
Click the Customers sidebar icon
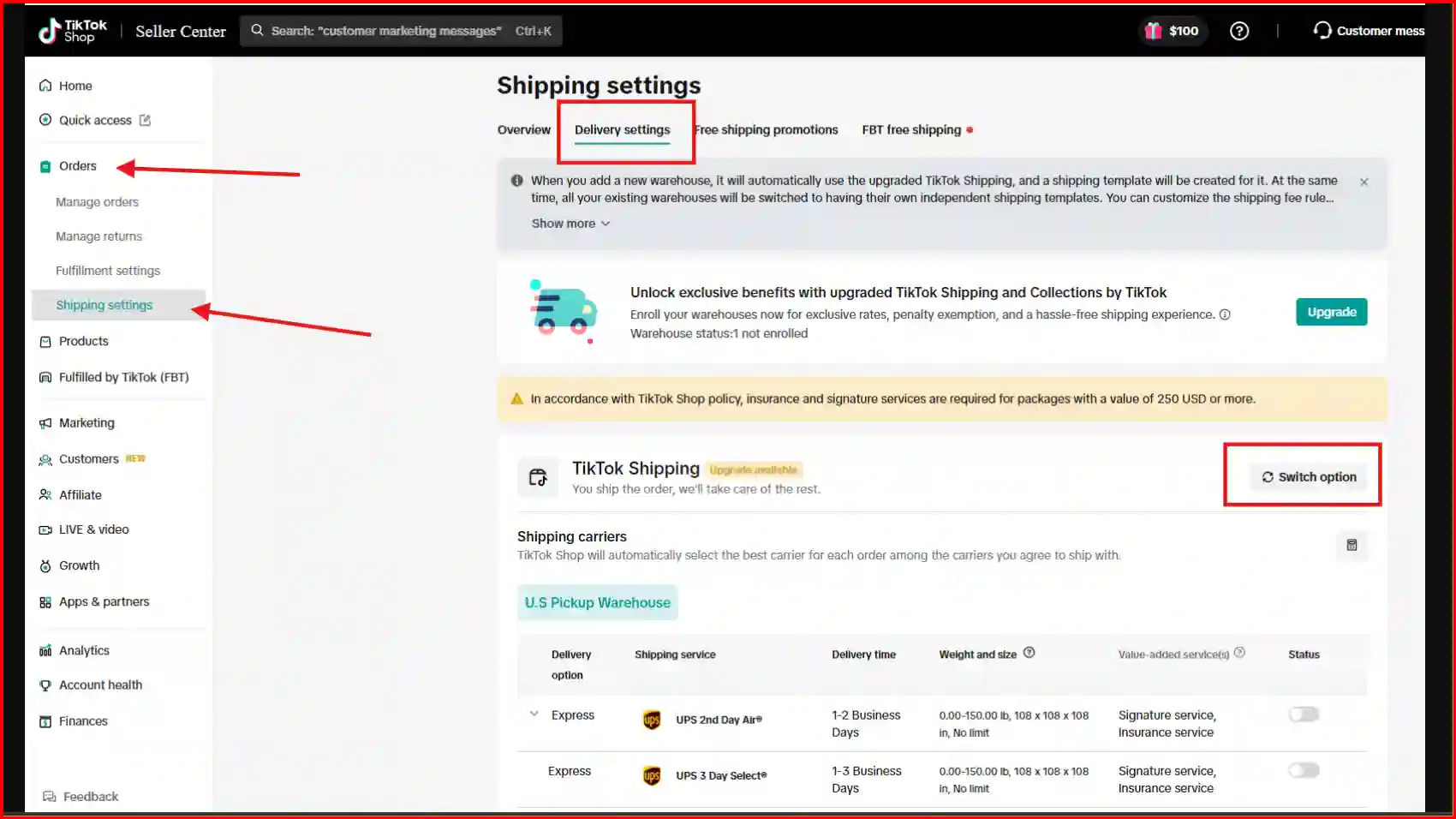click(x=45, y=460)
